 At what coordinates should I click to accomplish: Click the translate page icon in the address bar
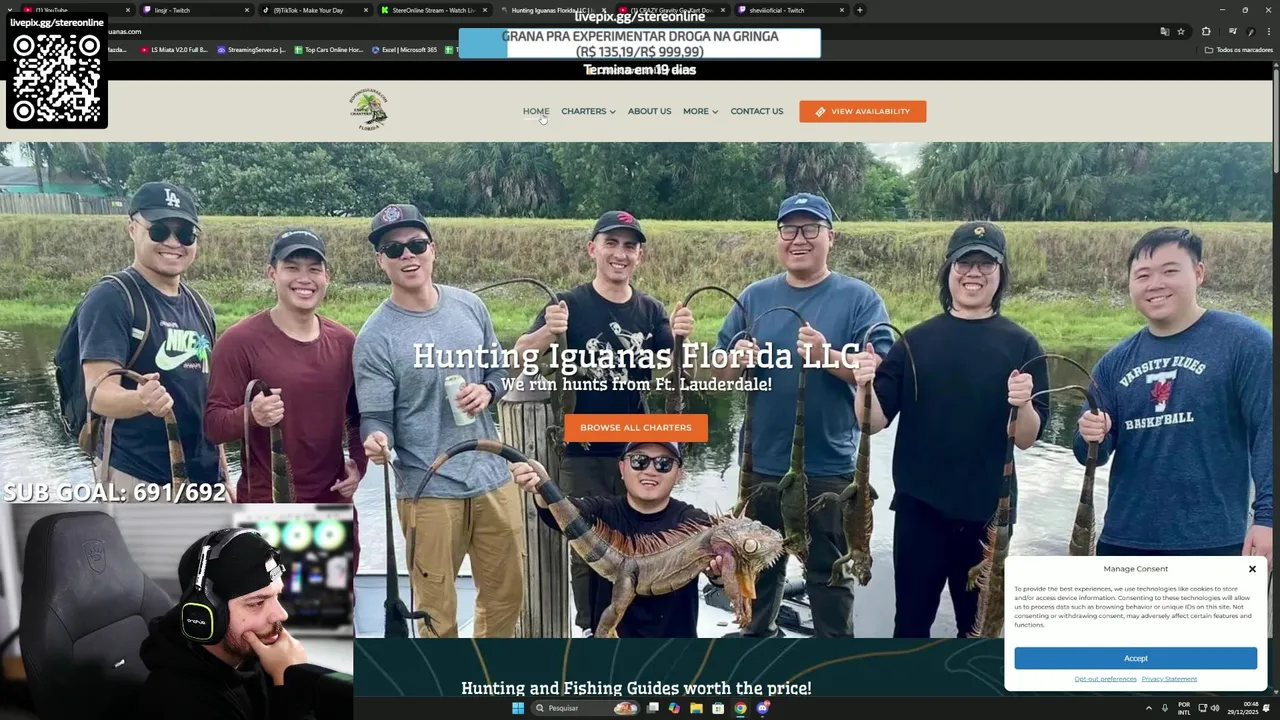(1164, 31)
